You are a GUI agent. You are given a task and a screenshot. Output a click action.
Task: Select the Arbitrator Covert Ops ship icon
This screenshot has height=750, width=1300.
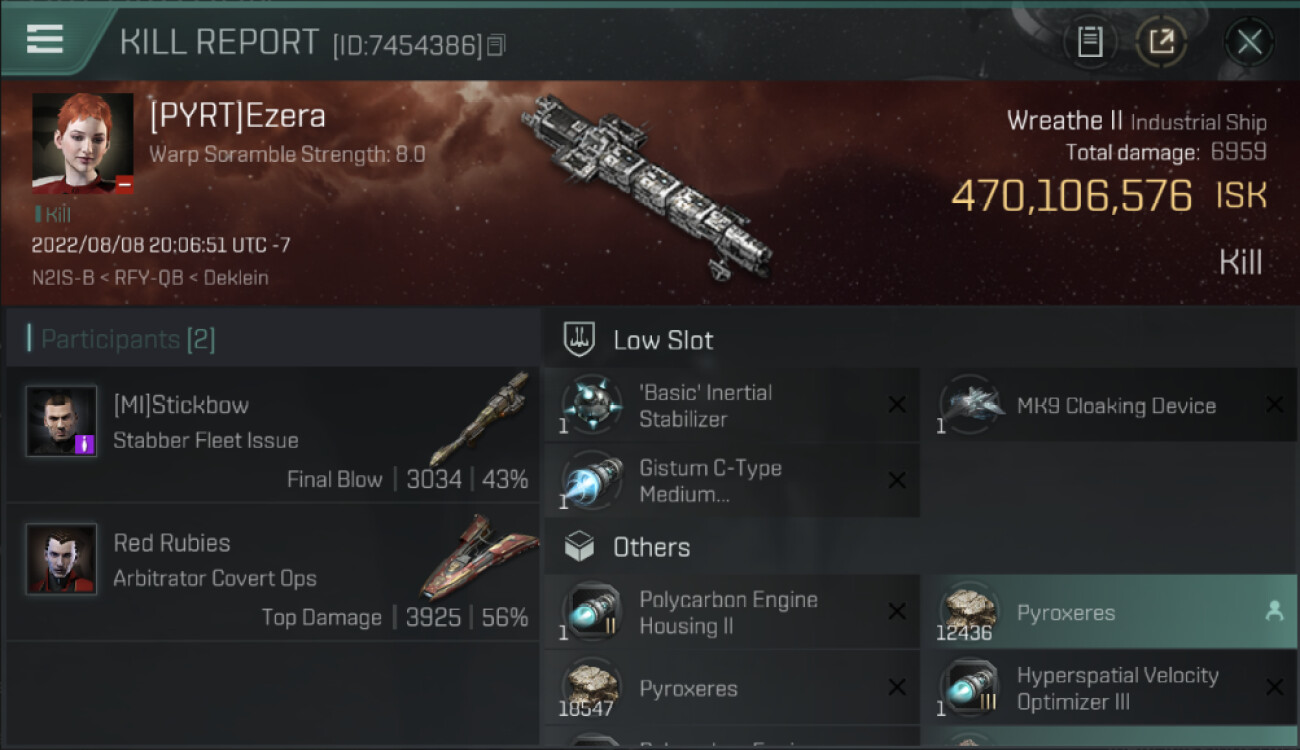click(466, 557)
